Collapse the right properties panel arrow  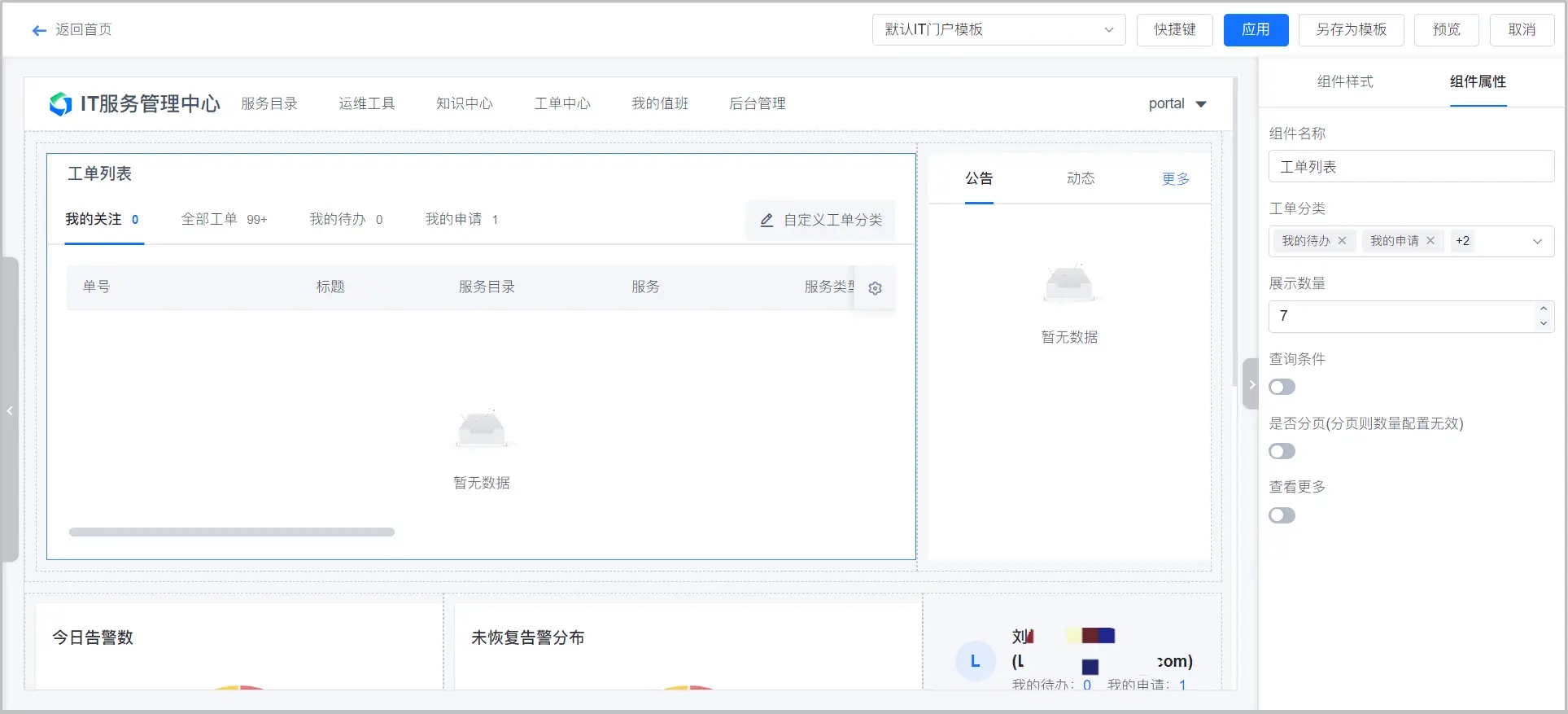click(1251, 384)
